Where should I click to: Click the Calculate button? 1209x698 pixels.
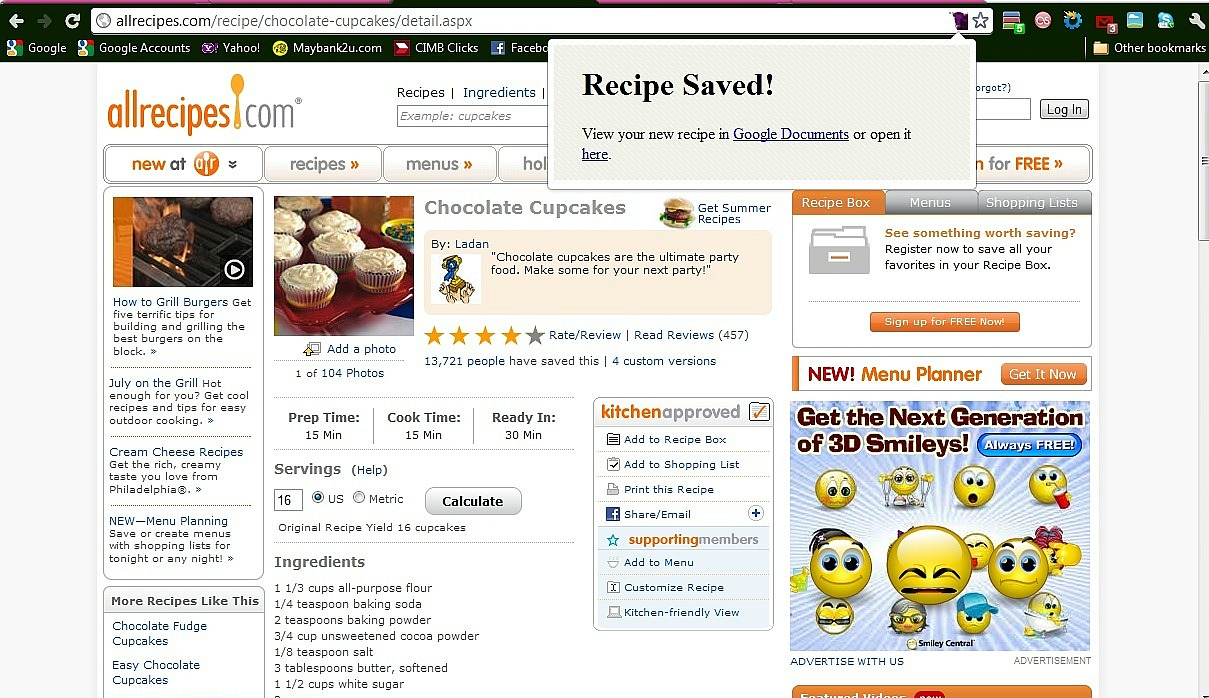point(473,501)
